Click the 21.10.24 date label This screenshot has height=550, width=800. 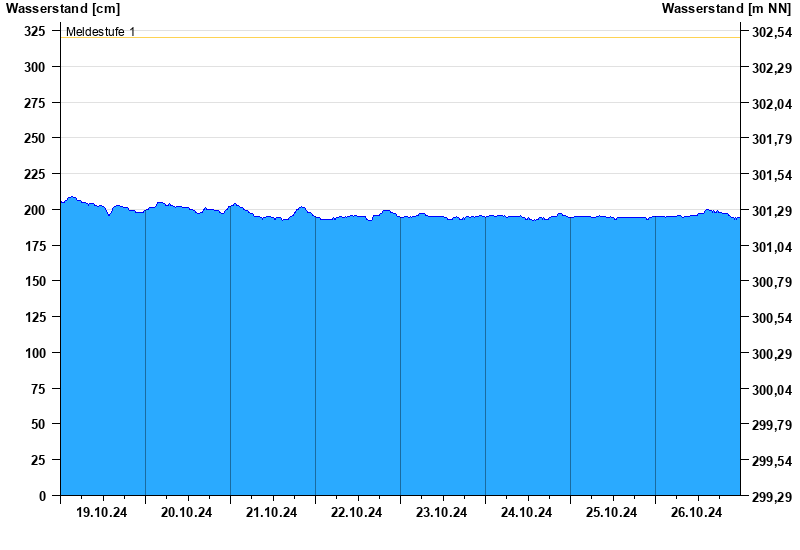point(272,512)
